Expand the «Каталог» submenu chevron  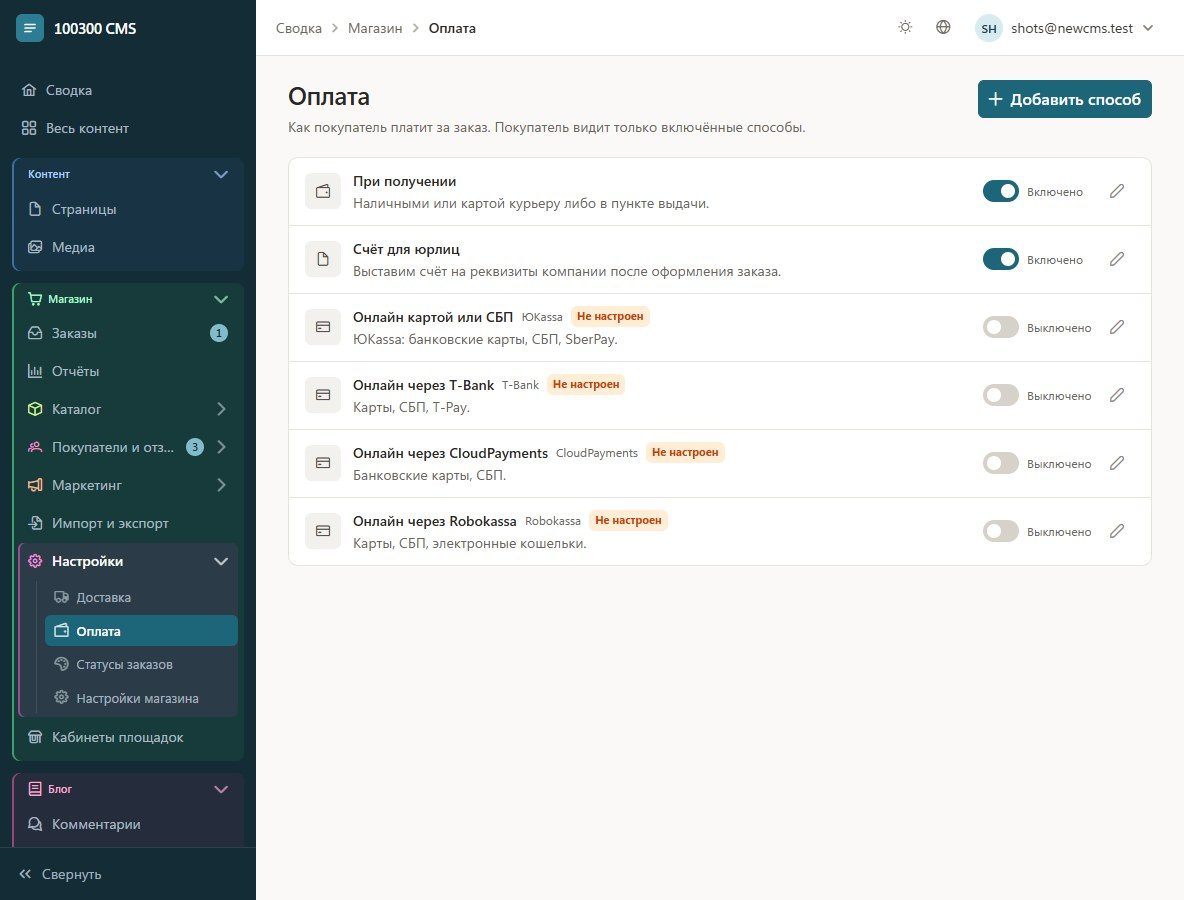pyautogui.click(x=221, y=408)
